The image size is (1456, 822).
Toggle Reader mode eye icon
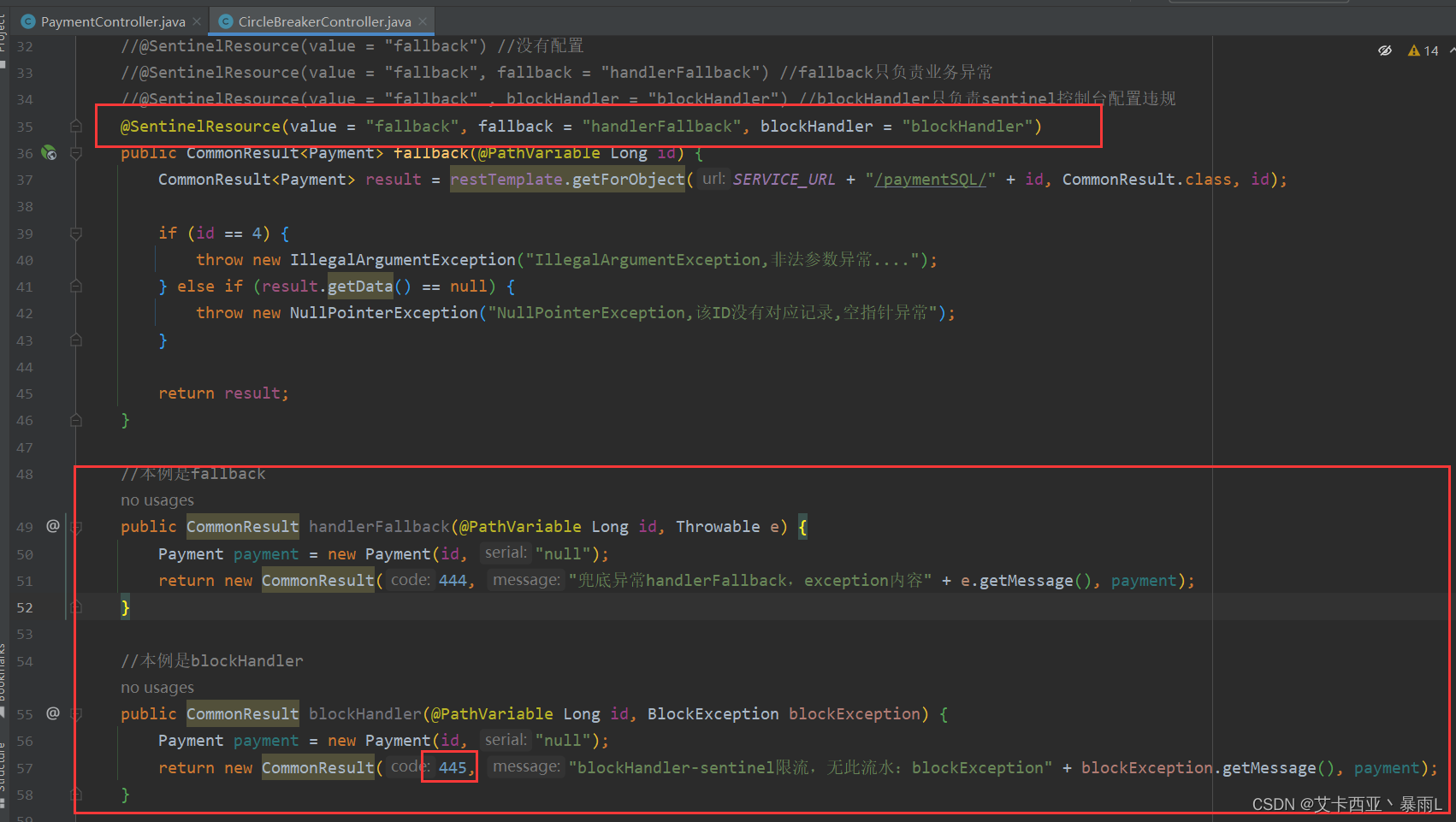click(x=1385, y=50)
